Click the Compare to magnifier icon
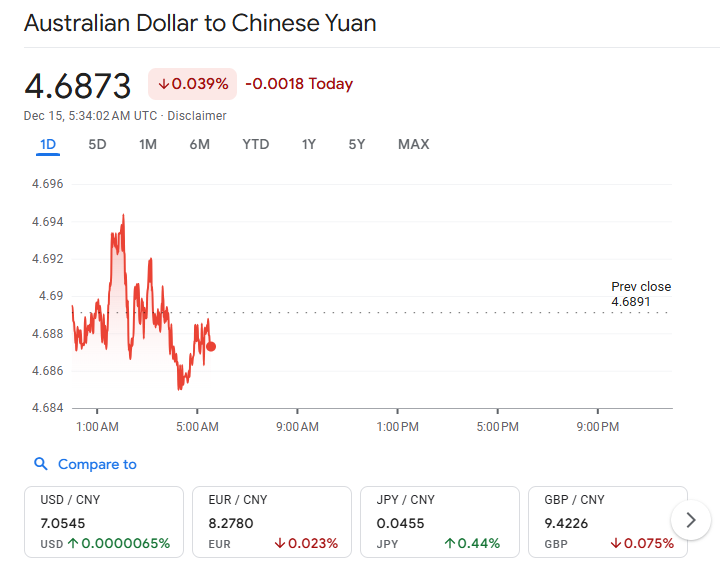The width and height of the screenshot is (720, 575). point(41,464)
